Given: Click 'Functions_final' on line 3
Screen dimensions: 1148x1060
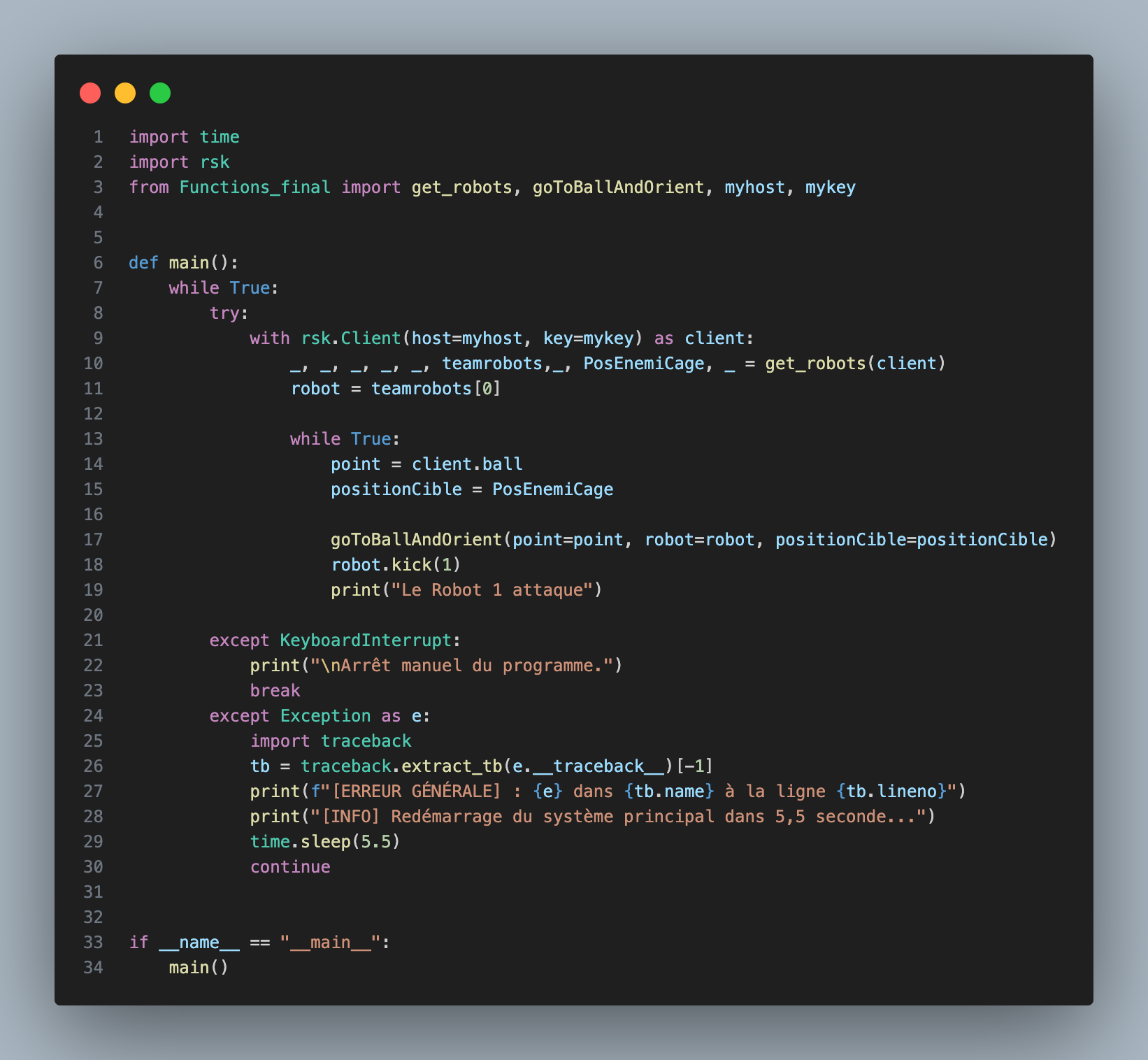Looking at the screenshot, I should (x=255, y=187).
